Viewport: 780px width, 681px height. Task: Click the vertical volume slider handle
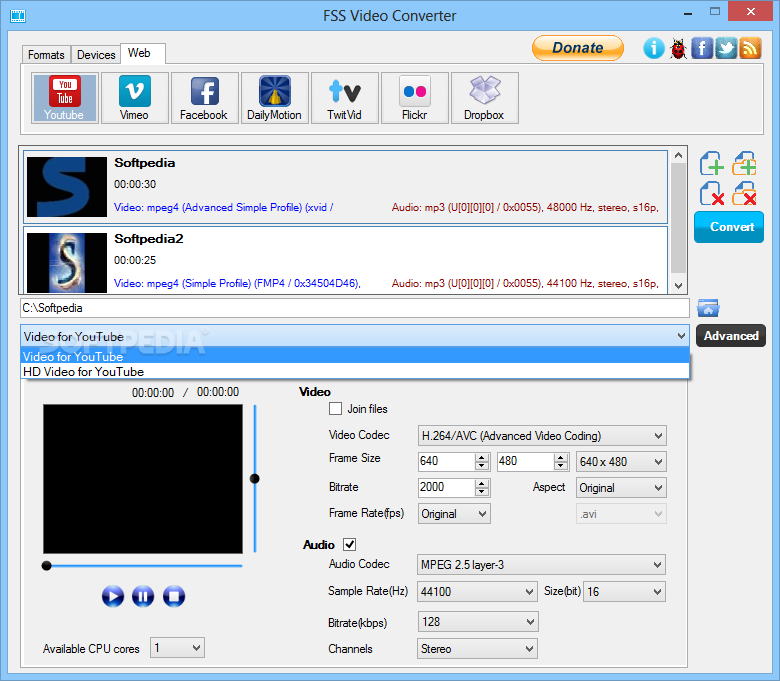[255, 479]
